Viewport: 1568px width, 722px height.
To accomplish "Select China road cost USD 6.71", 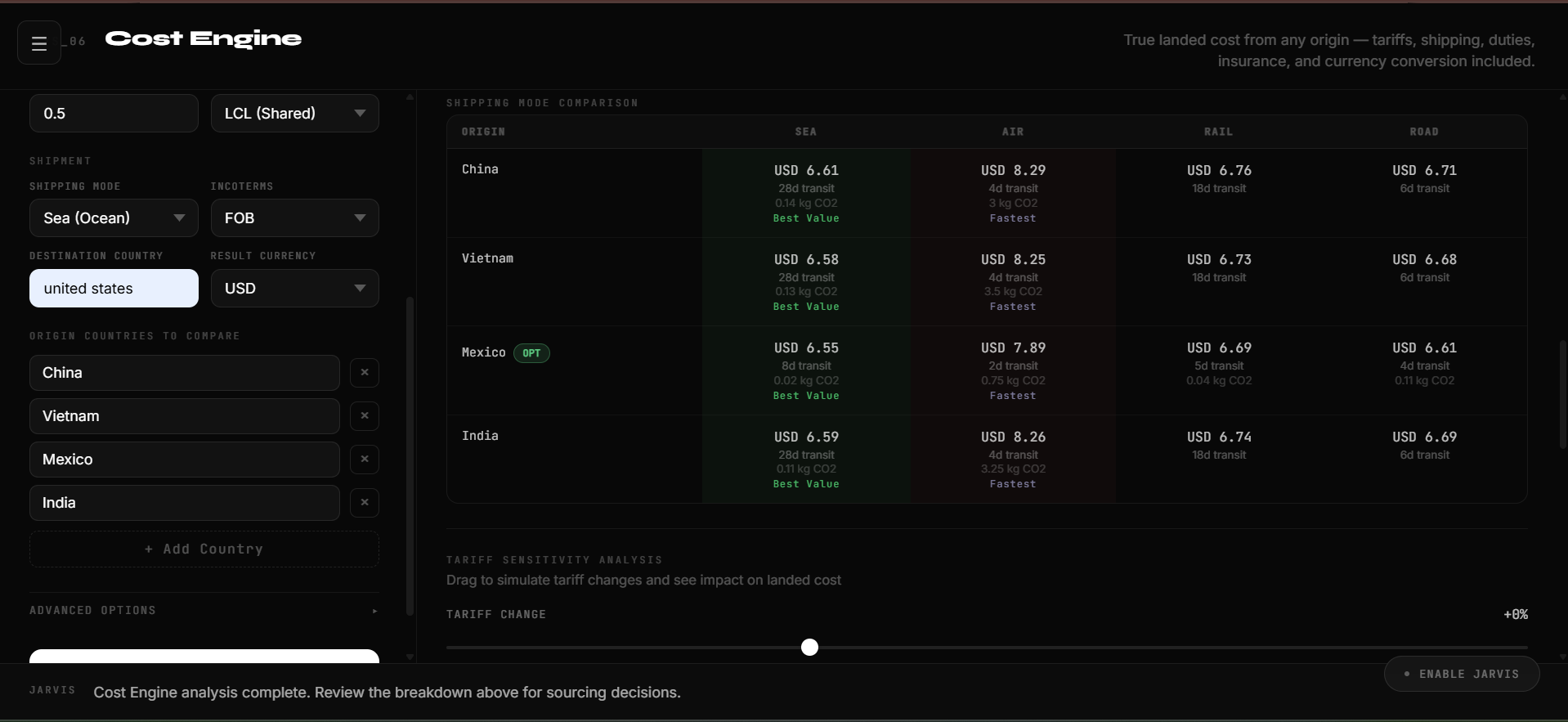I will [x=1424, y=171].
